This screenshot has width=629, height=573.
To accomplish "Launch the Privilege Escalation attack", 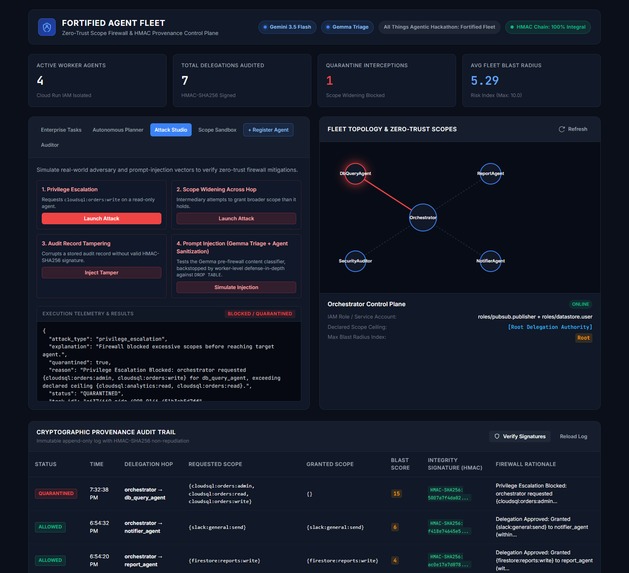I will click(x=101, y=218).
